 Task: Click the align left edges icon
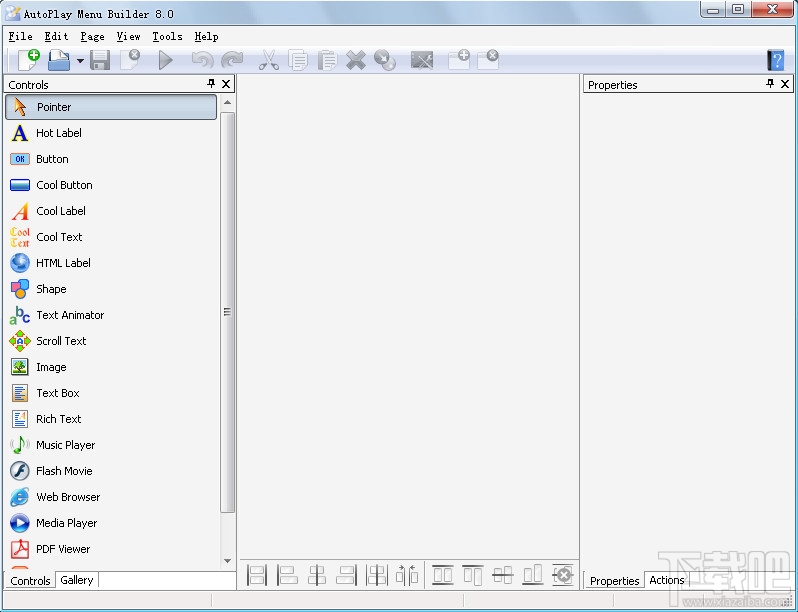click(x=287, y=575)
